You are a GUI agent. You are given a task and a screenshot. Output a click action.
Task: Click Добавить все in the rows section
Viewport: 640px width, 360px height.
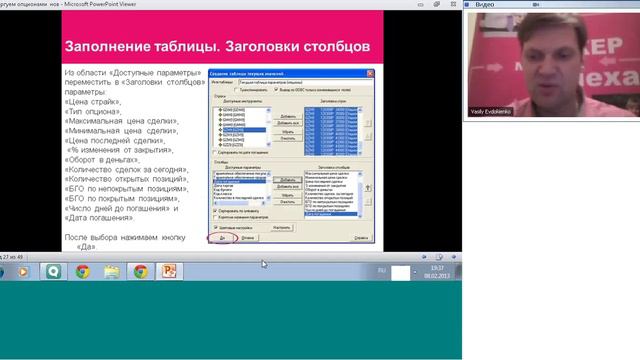pos(288,123)
